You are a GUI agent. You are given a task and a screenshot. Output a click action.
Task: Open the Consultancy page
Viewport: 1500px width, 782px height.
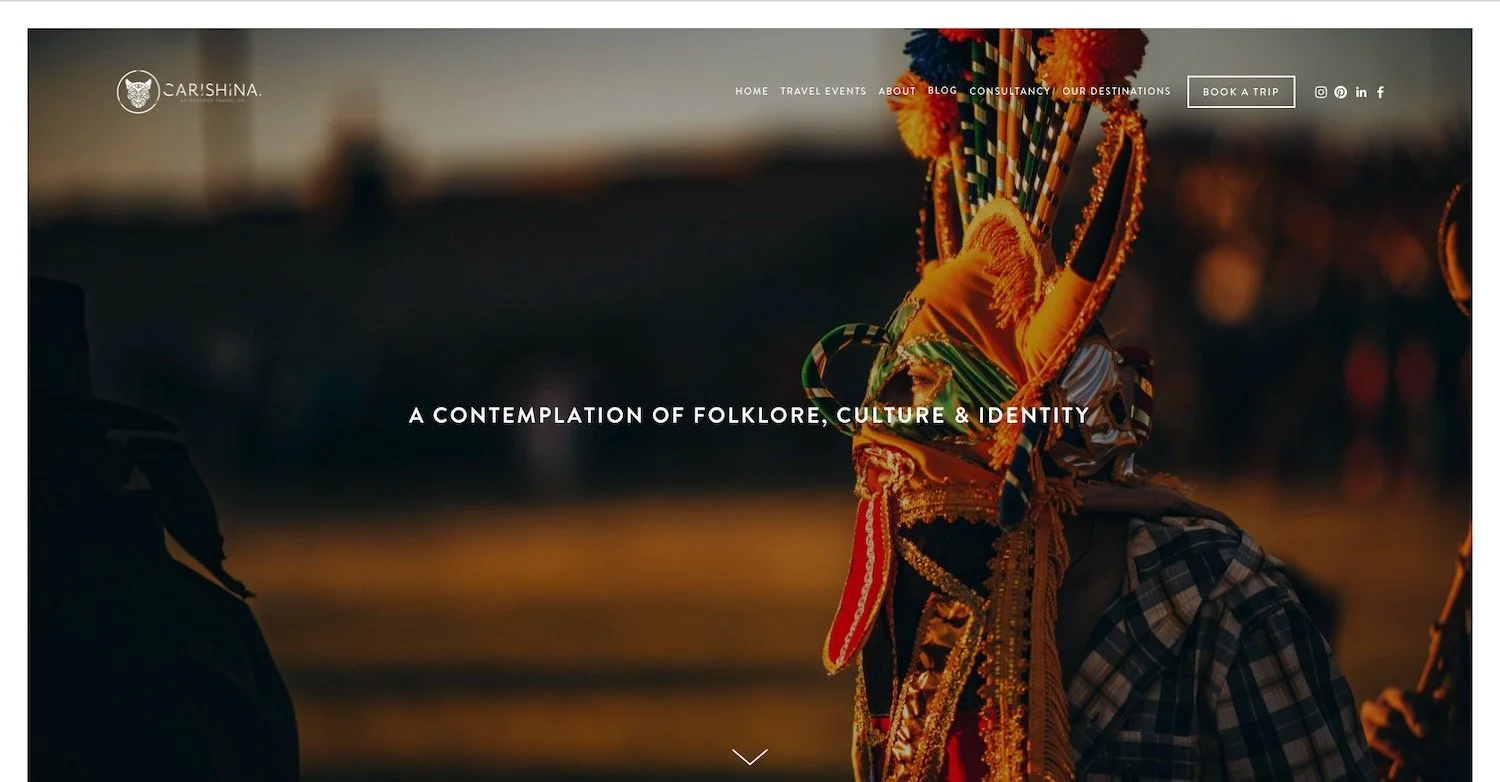click(x=1010, y=91)
